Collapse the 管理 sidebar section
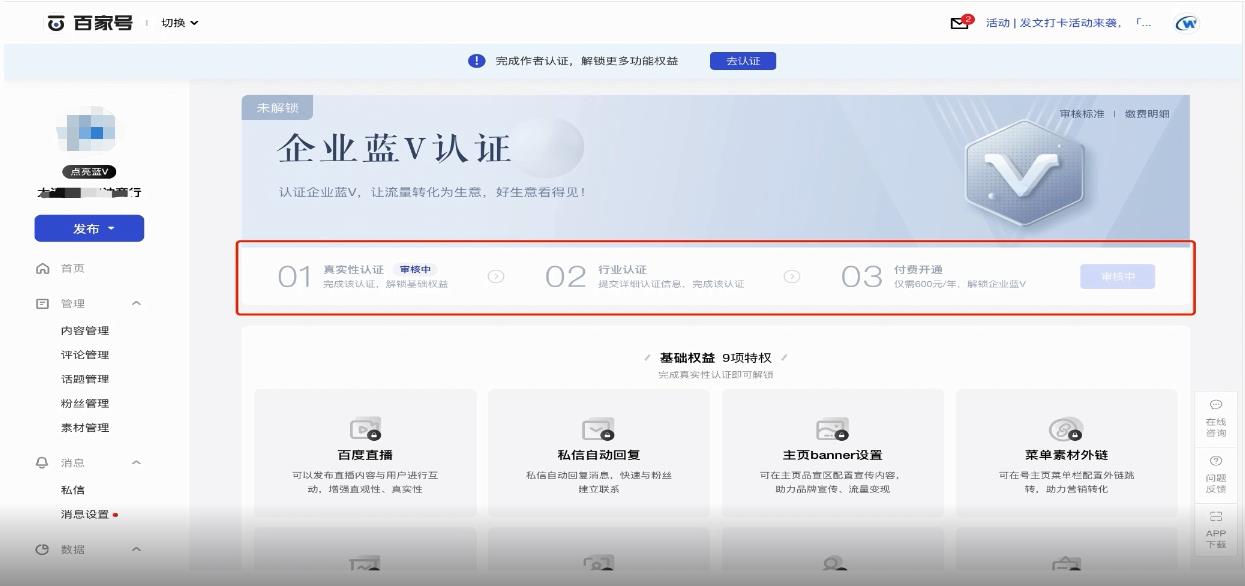Image resolution: width=1245 pixels, height=586 pixels. point(137,304)
